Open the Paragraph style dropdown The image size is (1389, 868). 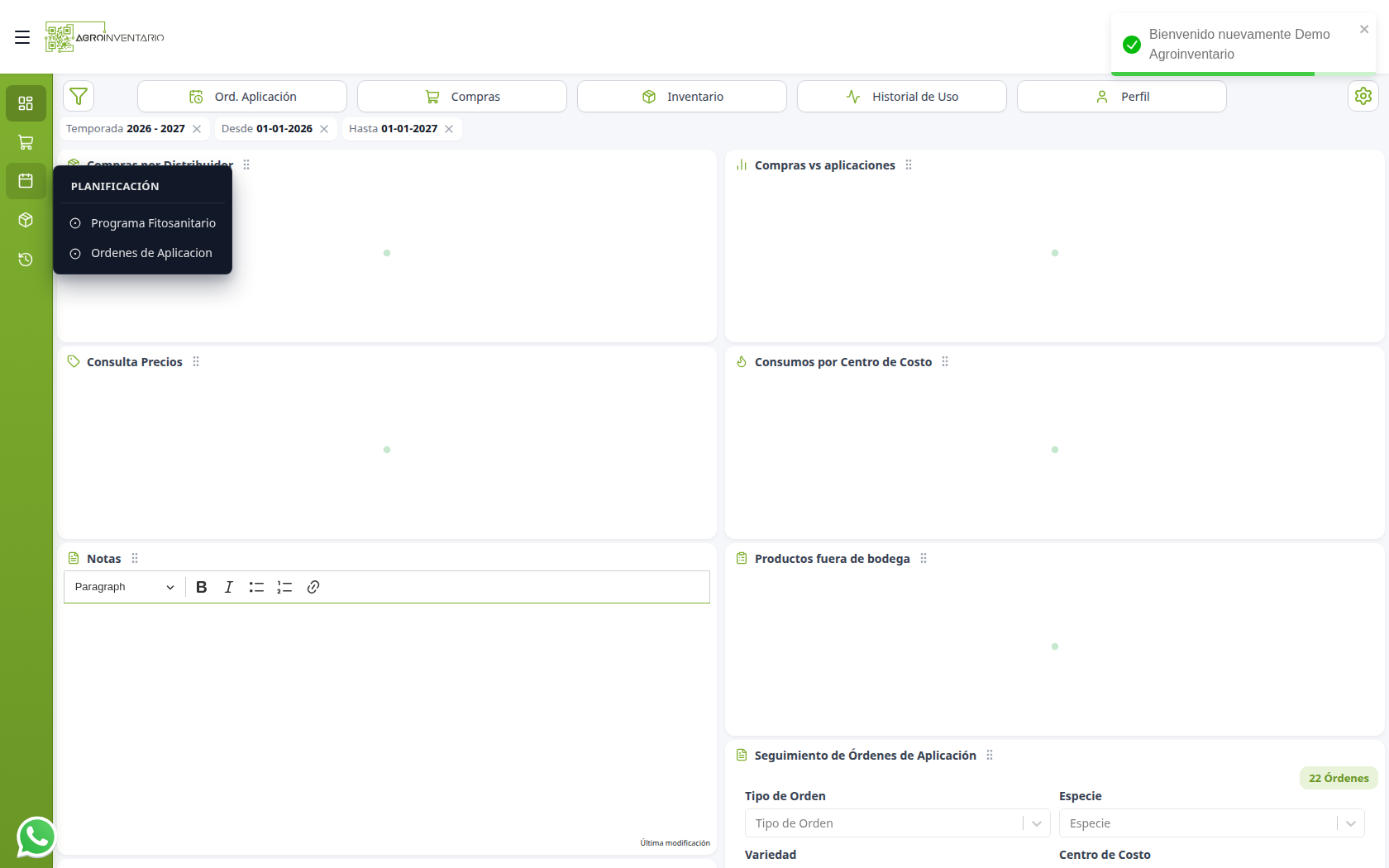click(124, 587)
